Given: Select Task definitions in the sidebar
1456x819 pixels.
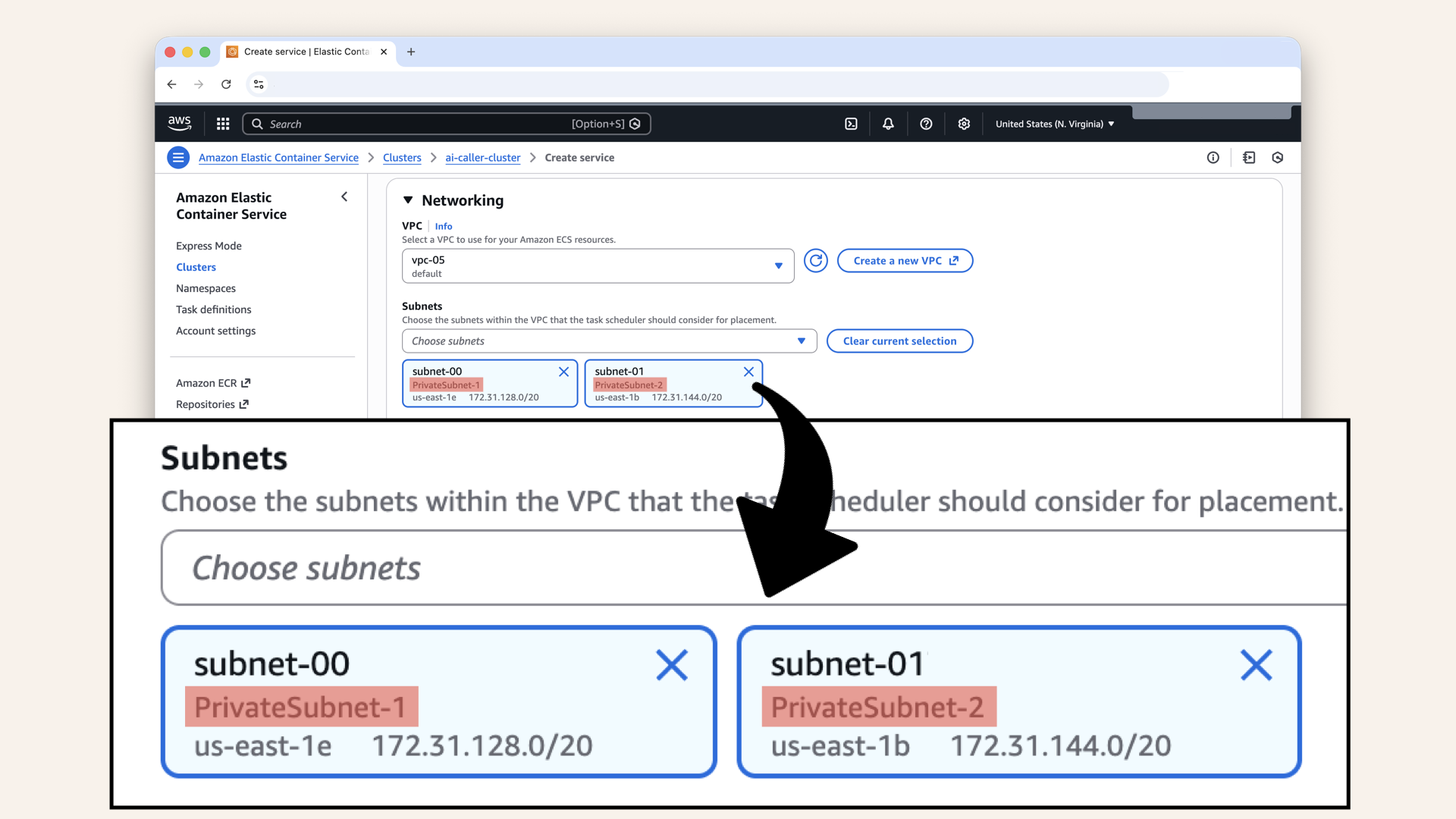Looking at the screenshot, I should pos(213,309).
